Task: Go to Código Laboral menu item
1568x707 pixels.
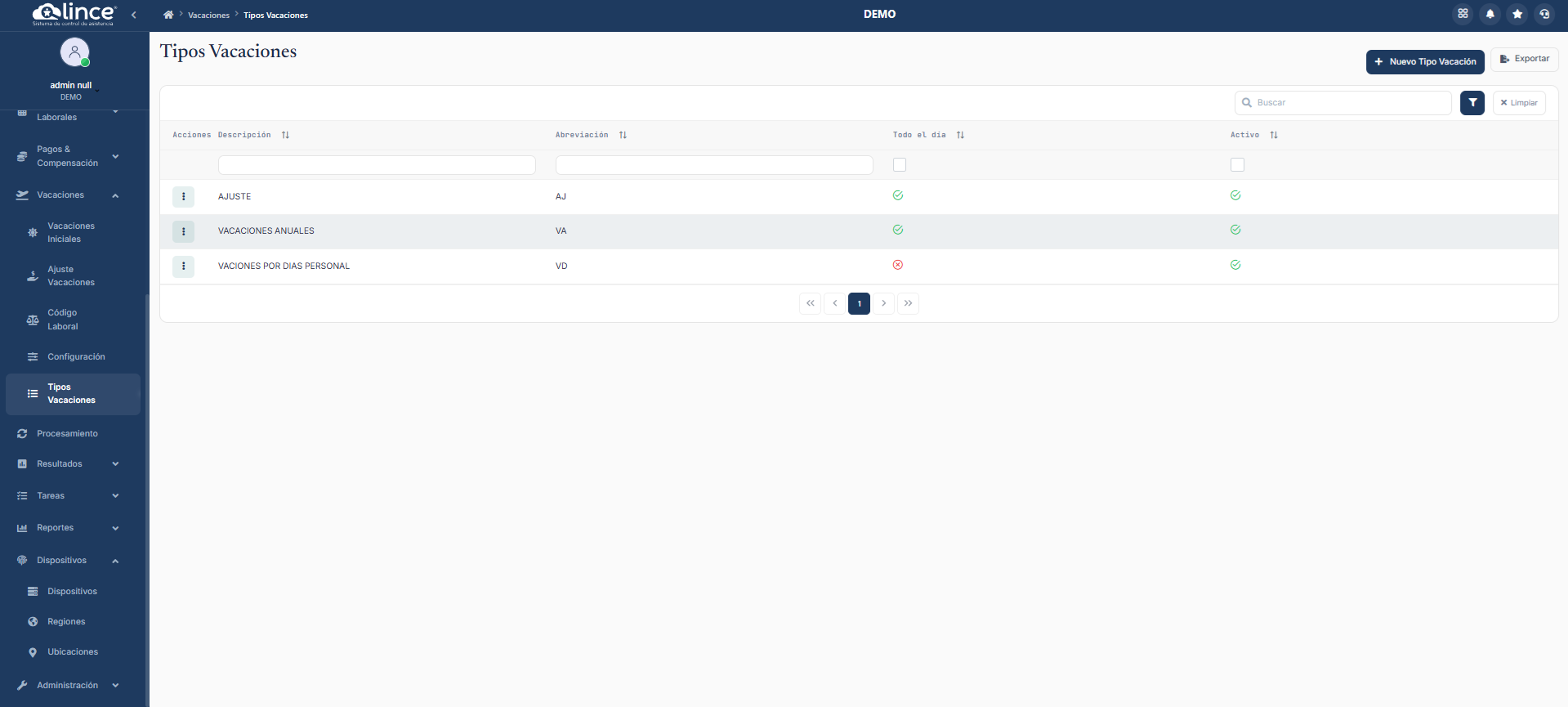Action: tap(62, 320)
